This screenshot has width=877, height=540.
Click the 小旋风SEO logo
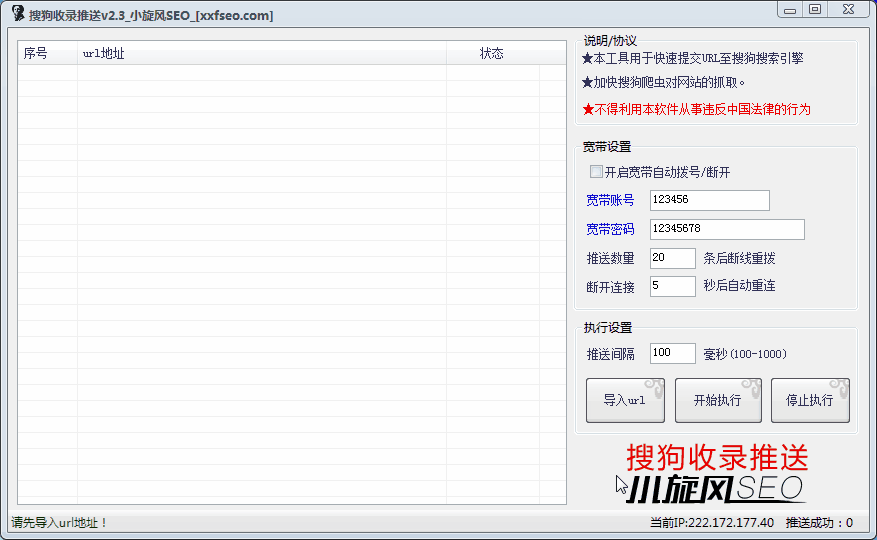point(716,489)
